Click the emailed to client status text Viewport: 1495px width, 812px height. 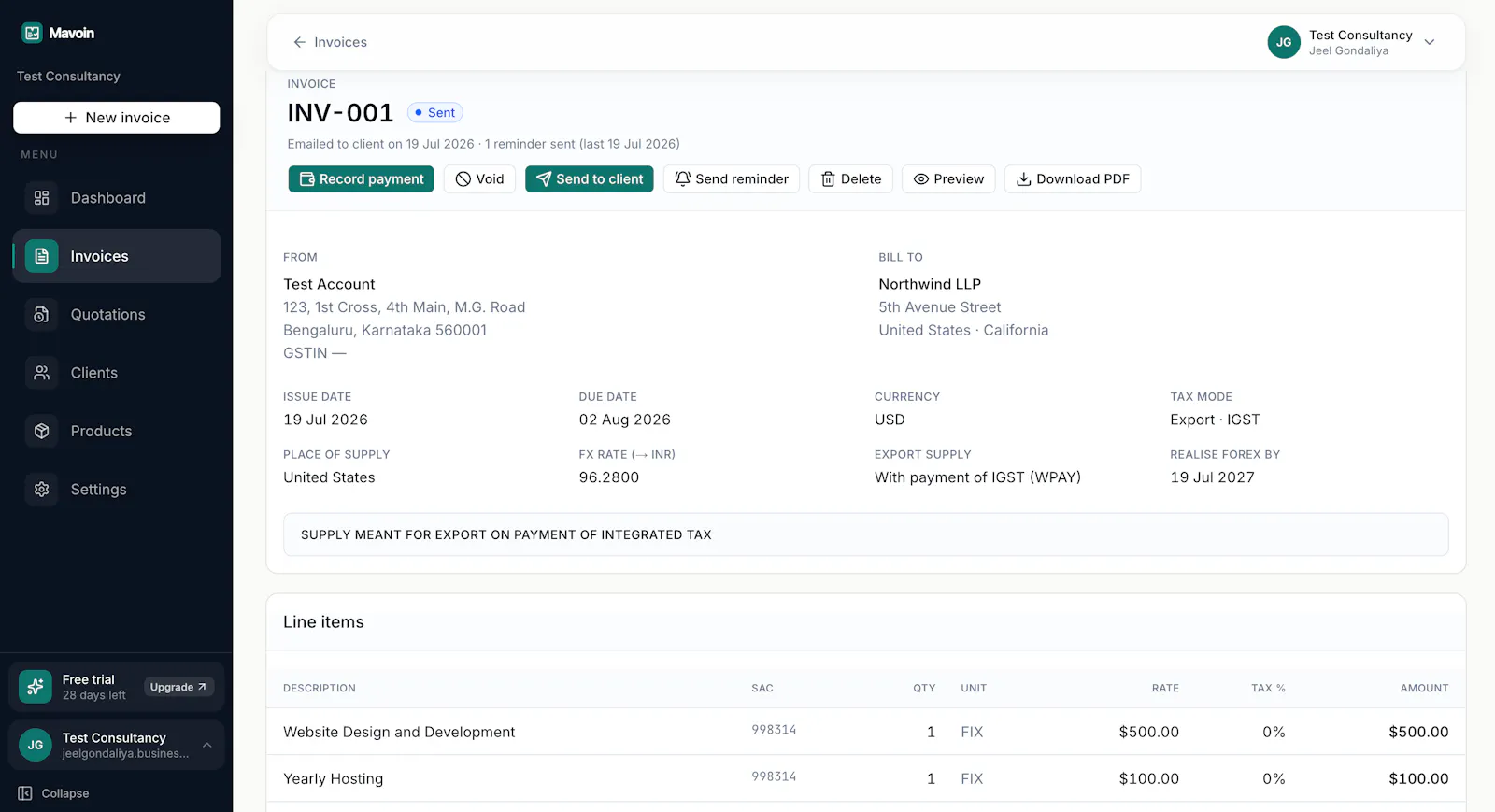point(483,144)
